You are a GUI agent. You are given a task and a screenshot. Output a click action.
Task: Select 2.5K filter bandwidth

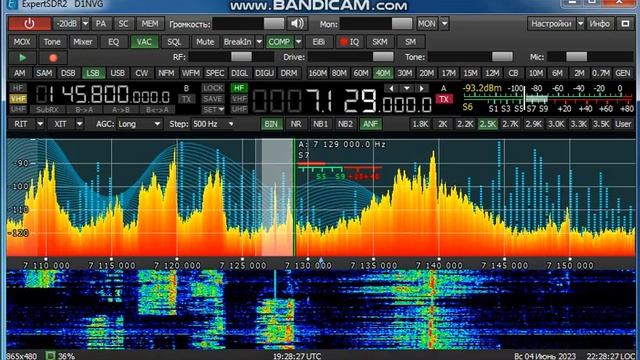point(488,124)
